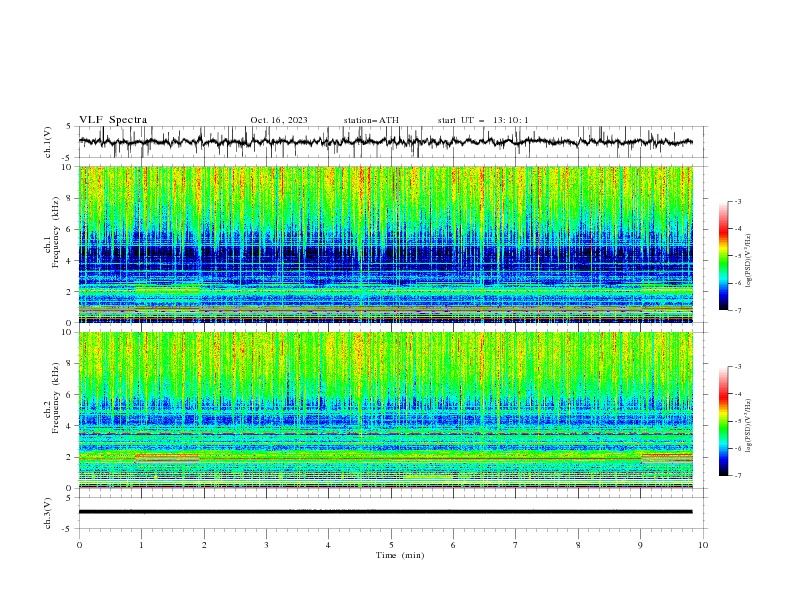Click time axis tick label '0'
Viewport: 792px width, 612px height.
[x=79, y=545]
